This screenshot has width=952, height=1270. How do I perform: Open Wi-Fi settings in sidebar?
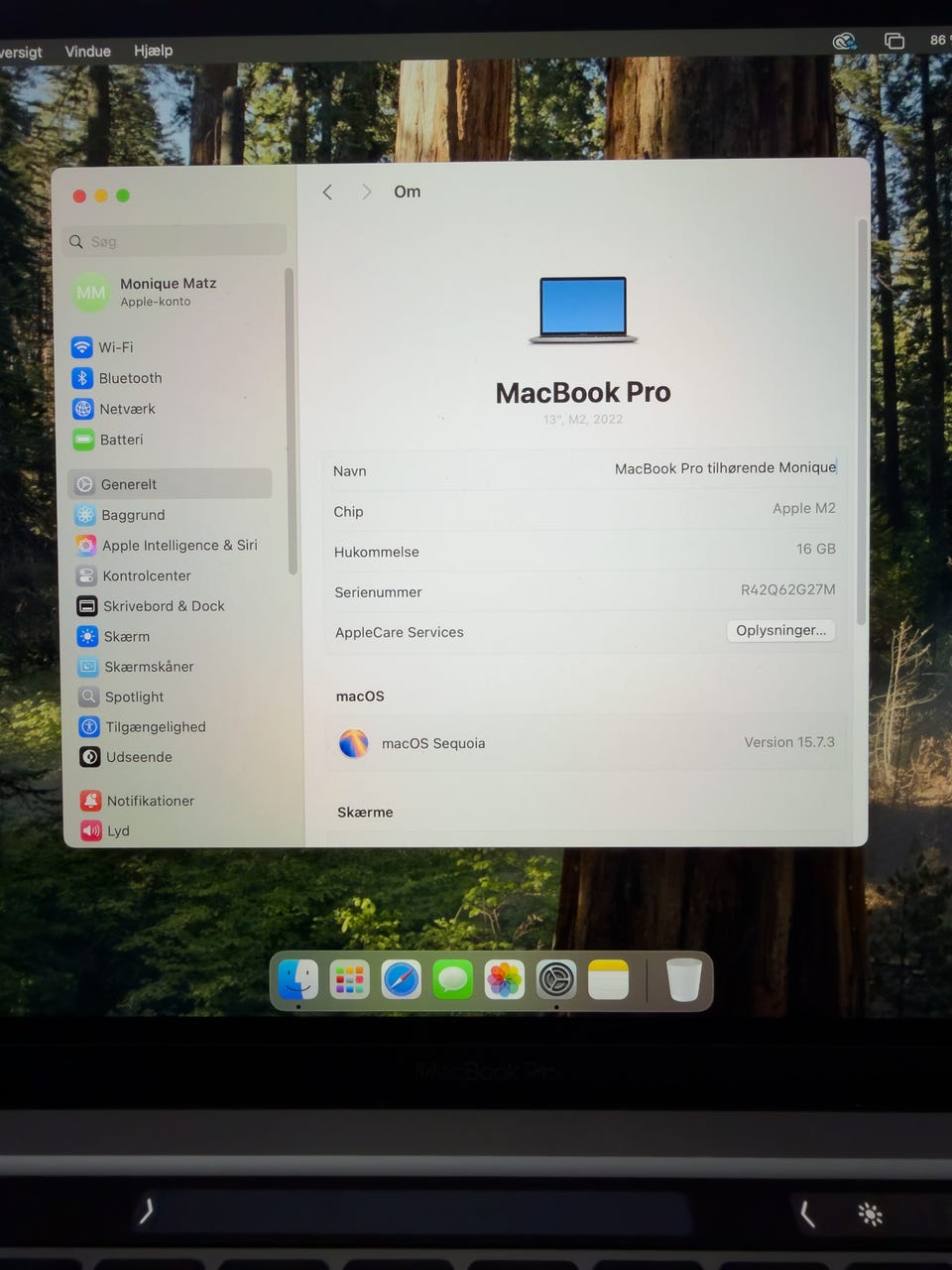(102, 347)
